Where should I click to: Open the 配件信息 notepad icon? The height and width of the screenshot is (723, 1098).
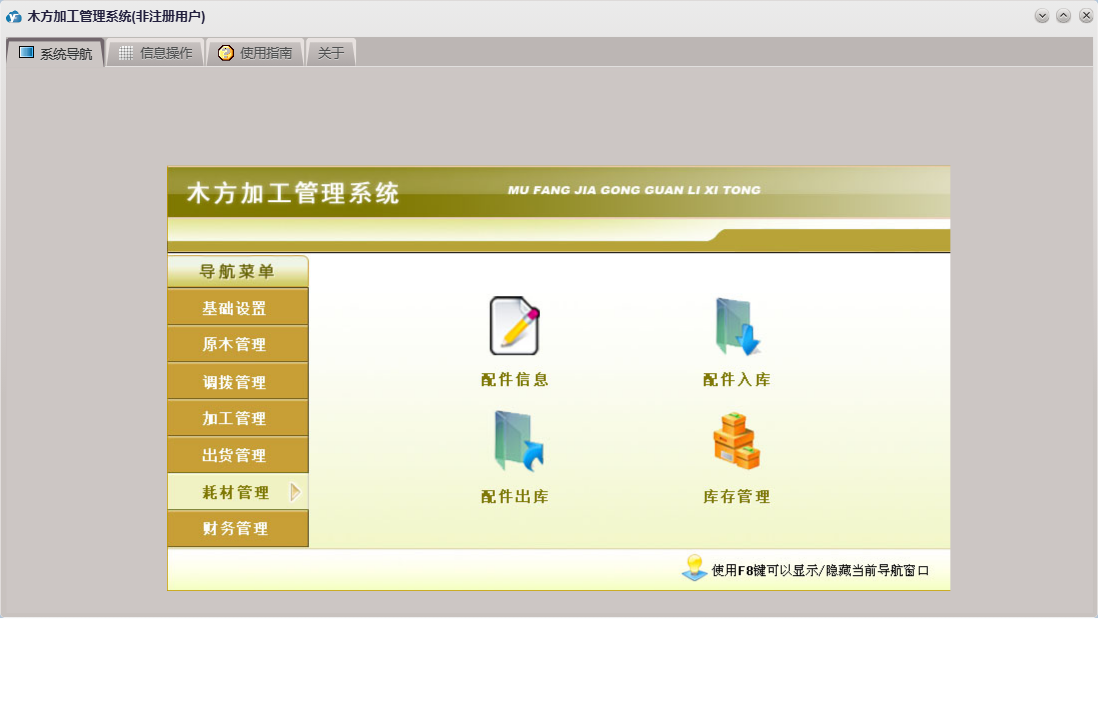(514, 326)
